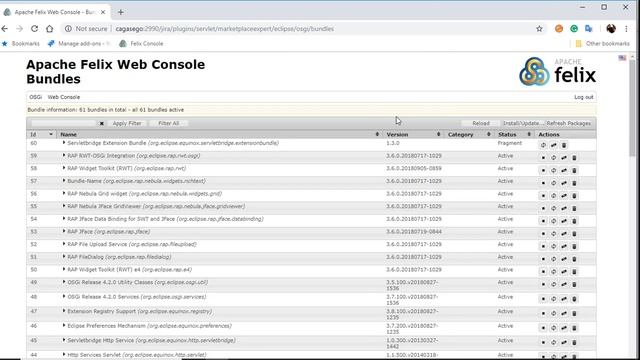This screenshot has width=640, height=360.
Task: Open the Manage add-ons bookmark
Action: (x=79, y=44)
